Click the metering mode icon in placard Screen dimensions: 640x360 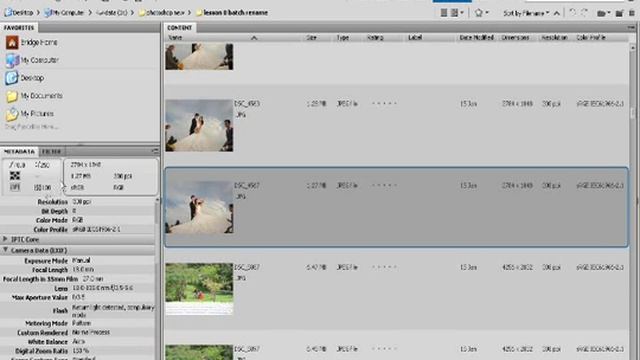15,176
